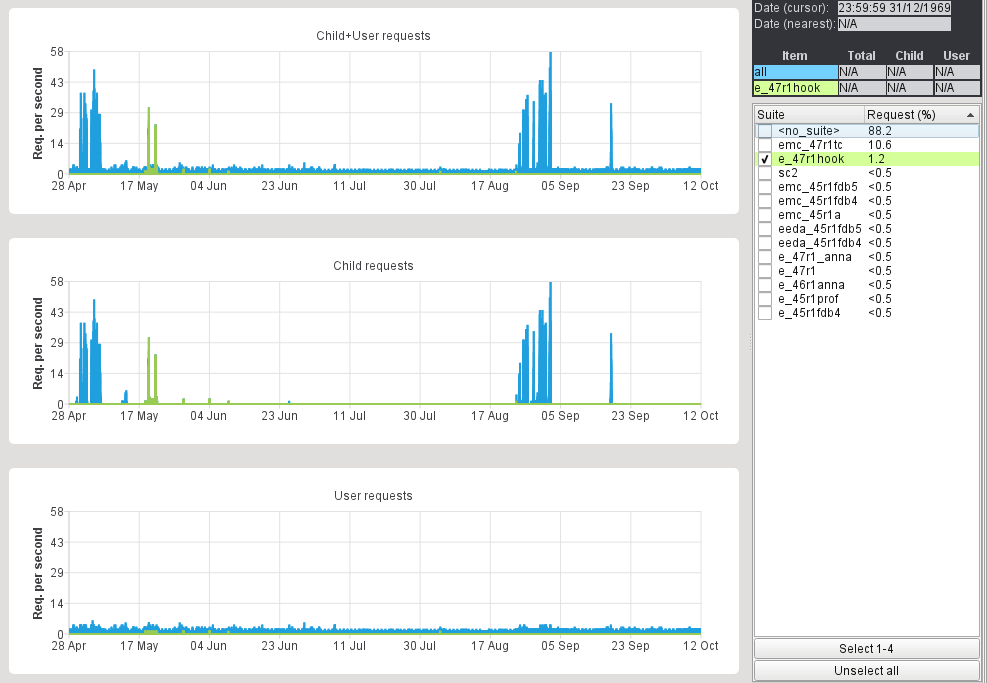This screenshot has width=987, height=683.
Task: Check the <no_suite> checkbox
Action: [764, 131]
